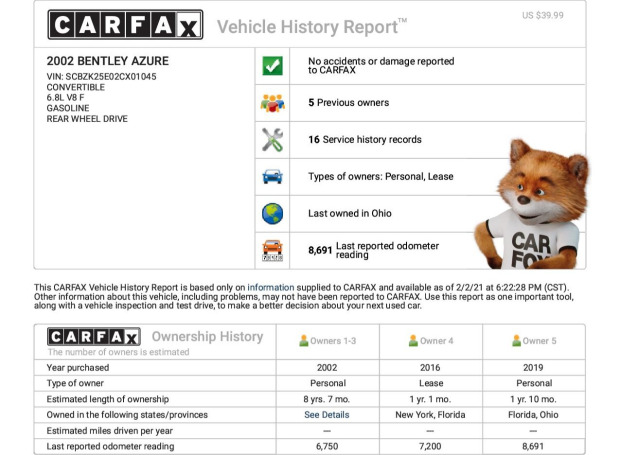Click the VIN SCBZK25E02CX01045 text

point(101,77)
